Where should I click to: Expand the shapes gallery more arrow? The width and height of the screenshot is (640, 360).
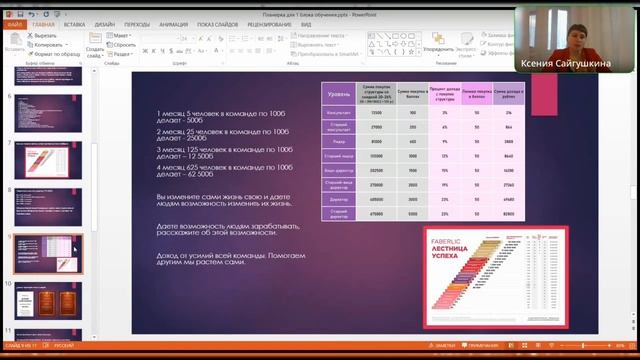click(x=419, y=53)
